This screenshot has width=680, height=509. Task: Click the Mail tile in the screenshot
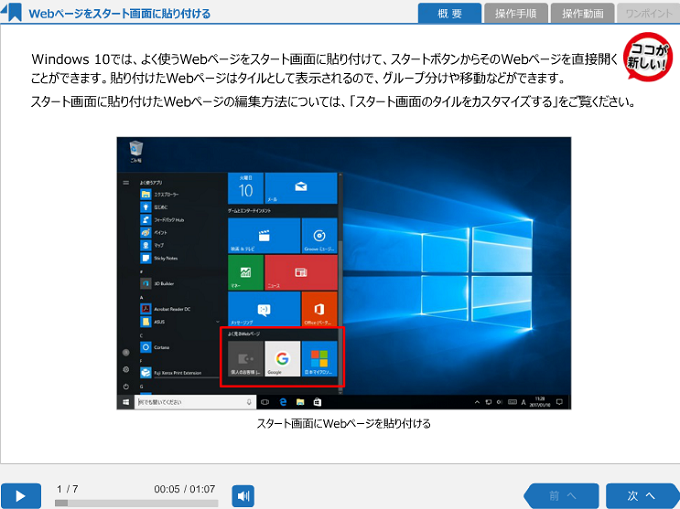coord(301,188)
